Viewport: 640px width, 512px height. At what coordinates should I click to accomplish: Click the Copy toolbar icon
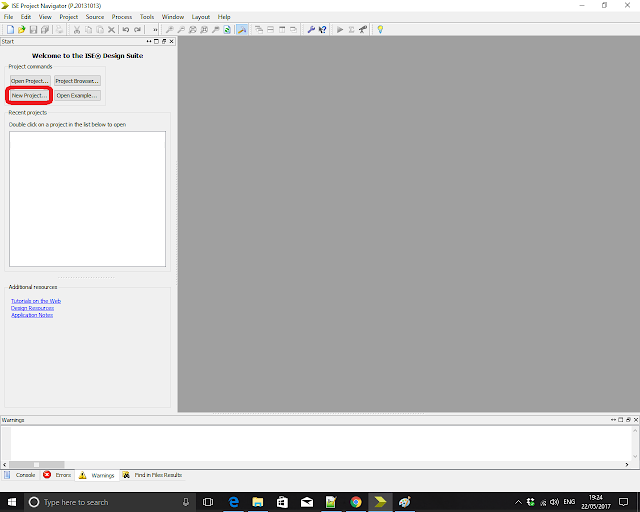pos(88,29)
